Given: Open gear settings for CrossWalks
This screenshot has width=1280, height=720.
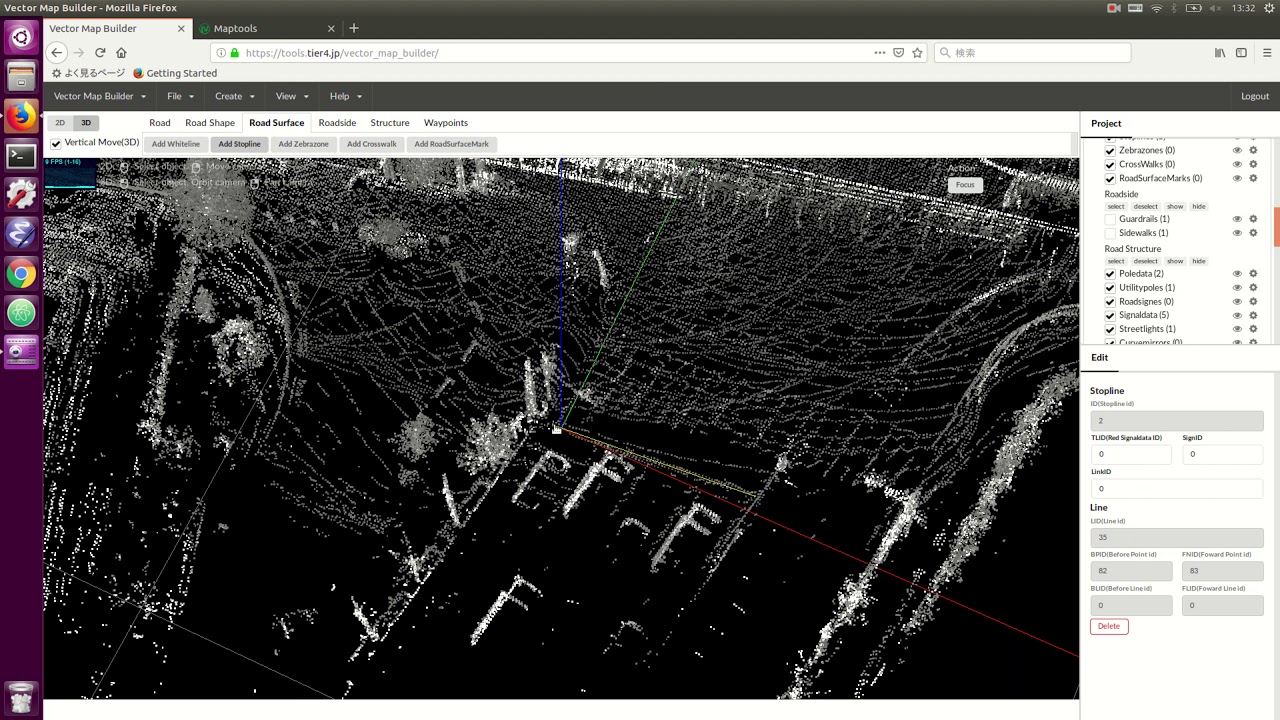Looking at the screenshot, I should click(x=1253, y=164).
